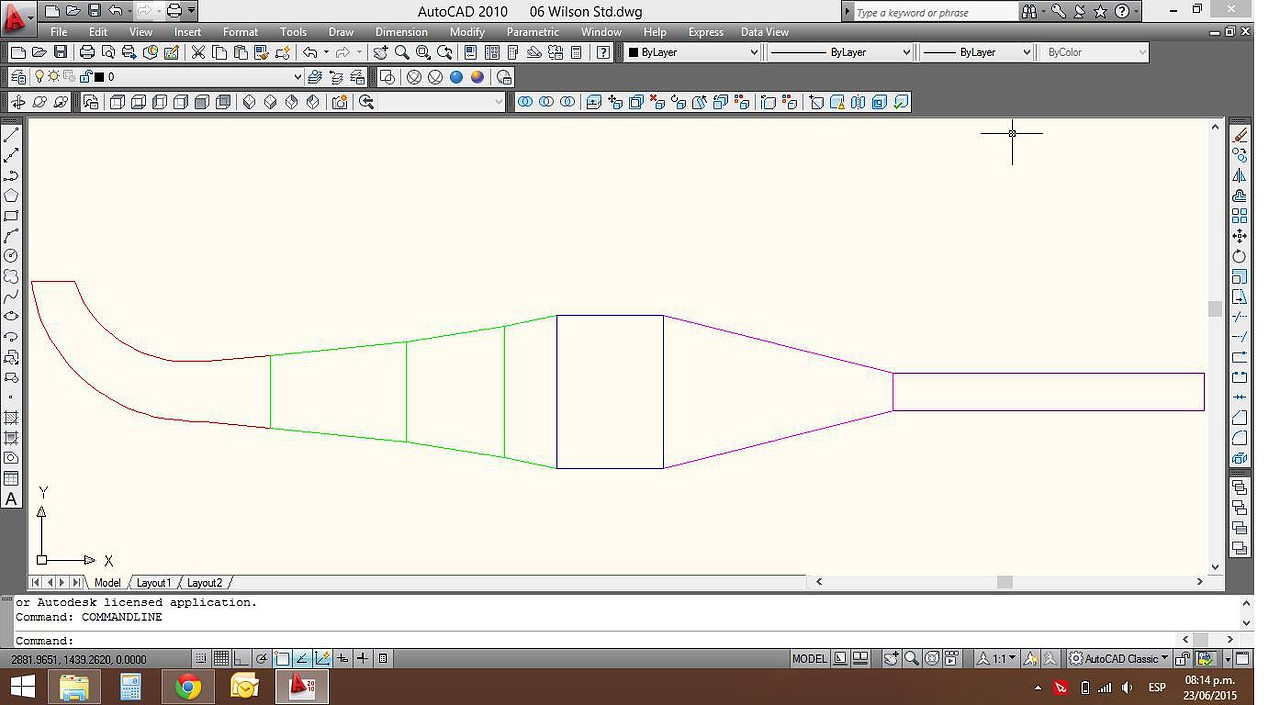
Task: Click the keyword search input field
Action: tap(935, 12)
